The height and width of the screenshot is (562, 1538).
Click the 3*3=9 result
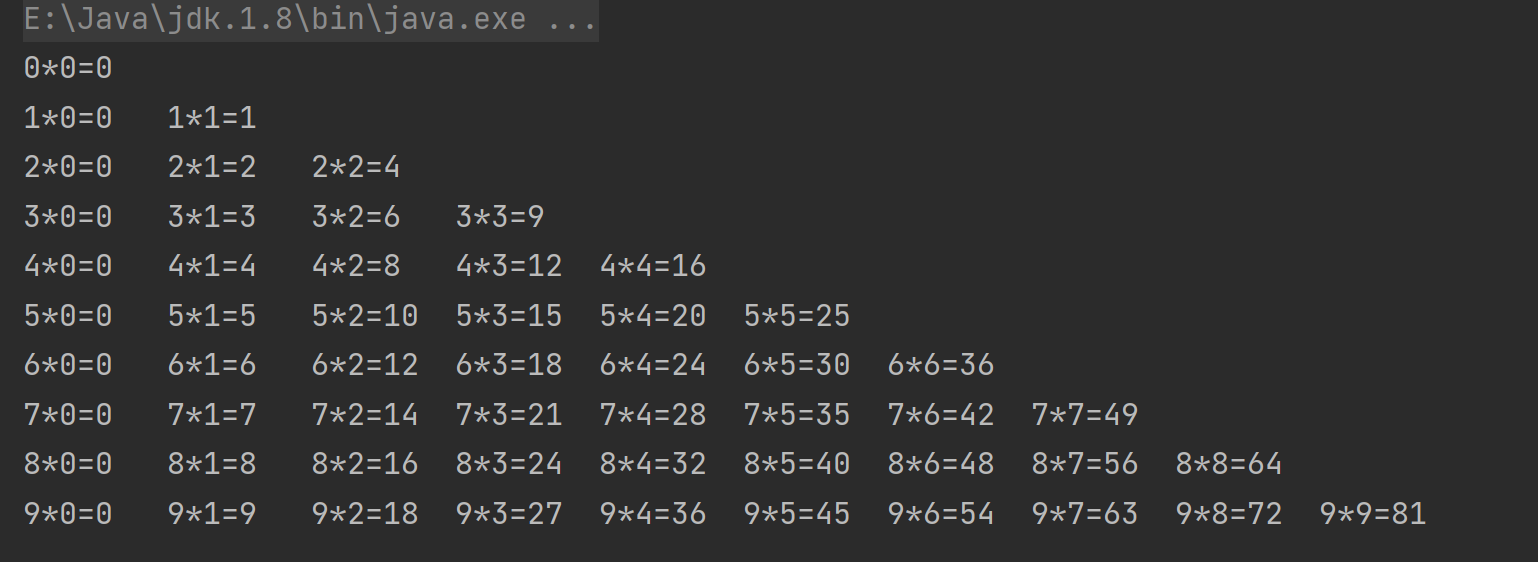(500, 217)
